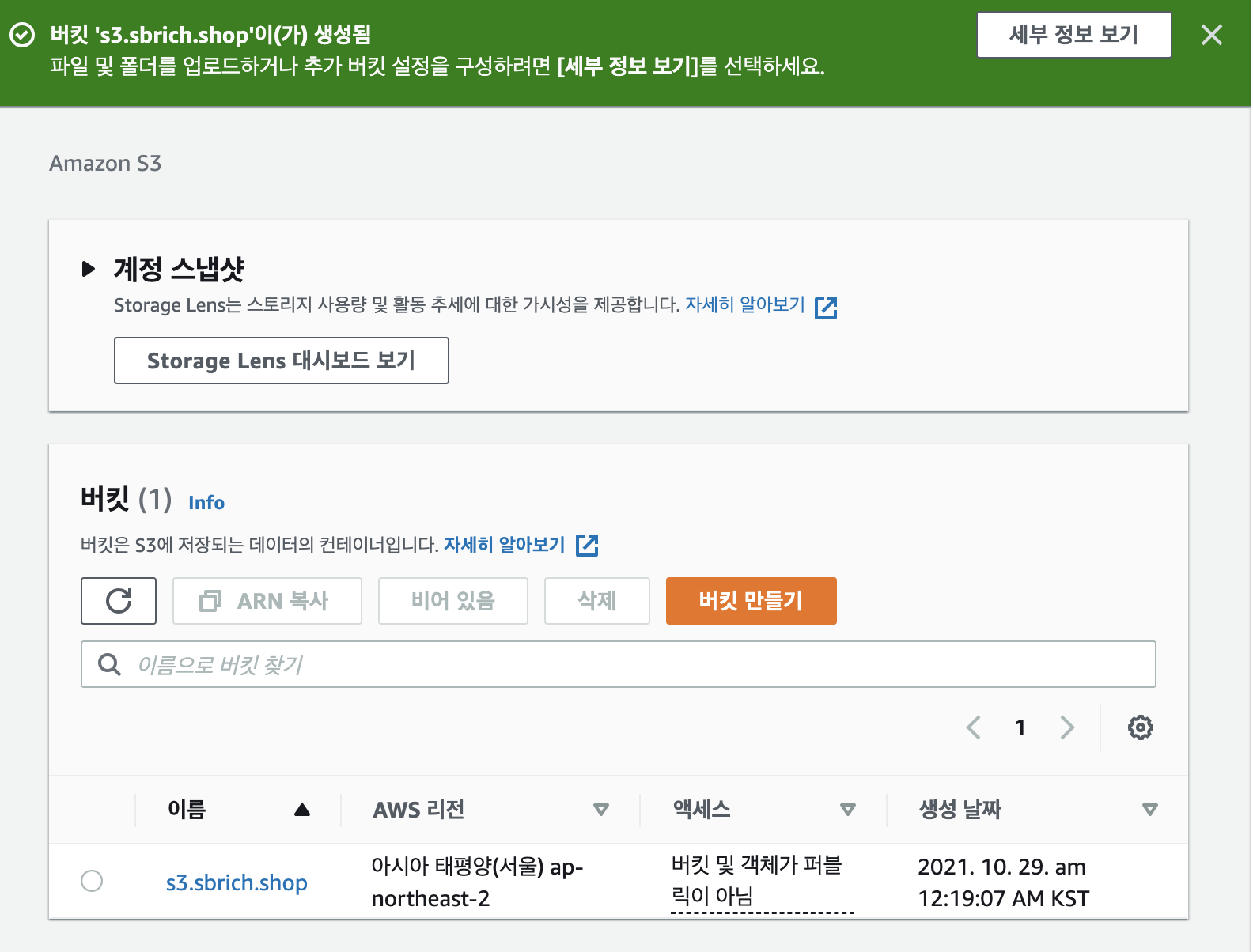
Task: Click the 세부 정보 보기 button
Action: 1073,35
